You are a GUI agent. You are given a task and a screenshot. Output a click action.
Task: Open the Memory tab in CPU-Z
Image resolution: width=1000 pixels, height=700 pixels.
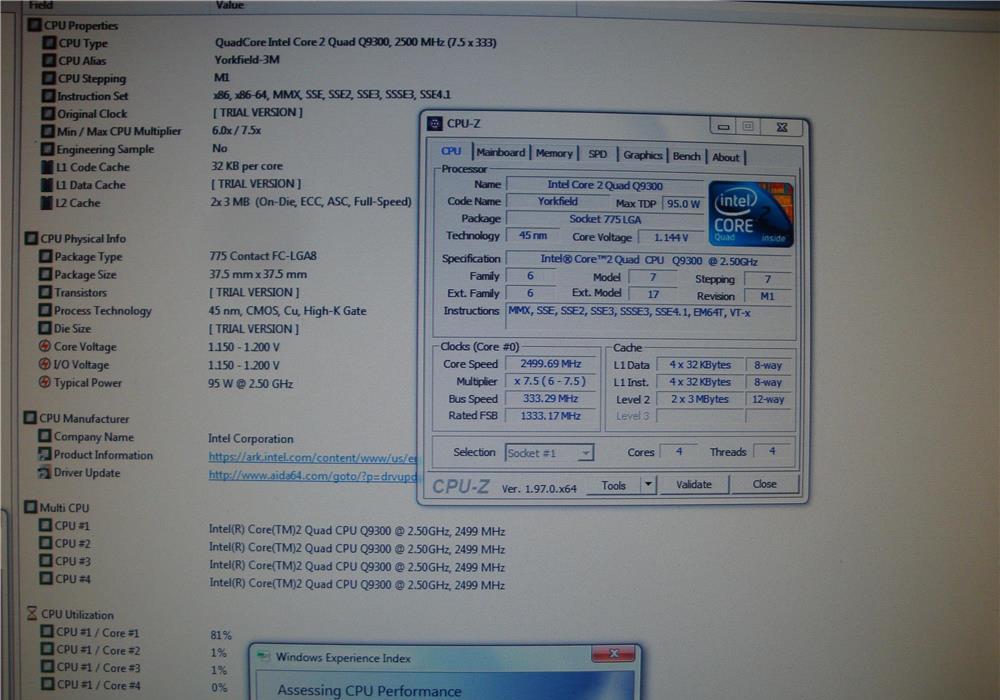tap(554, 154)
